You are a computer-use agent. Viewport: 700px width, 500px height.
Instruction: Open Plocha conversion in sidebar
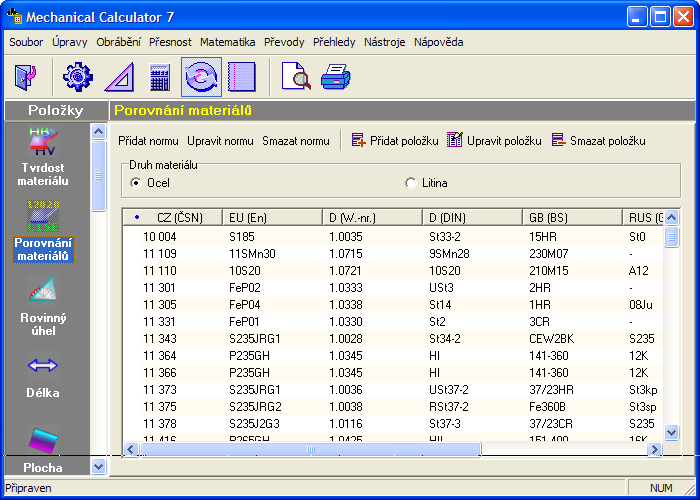coord(43,450)
